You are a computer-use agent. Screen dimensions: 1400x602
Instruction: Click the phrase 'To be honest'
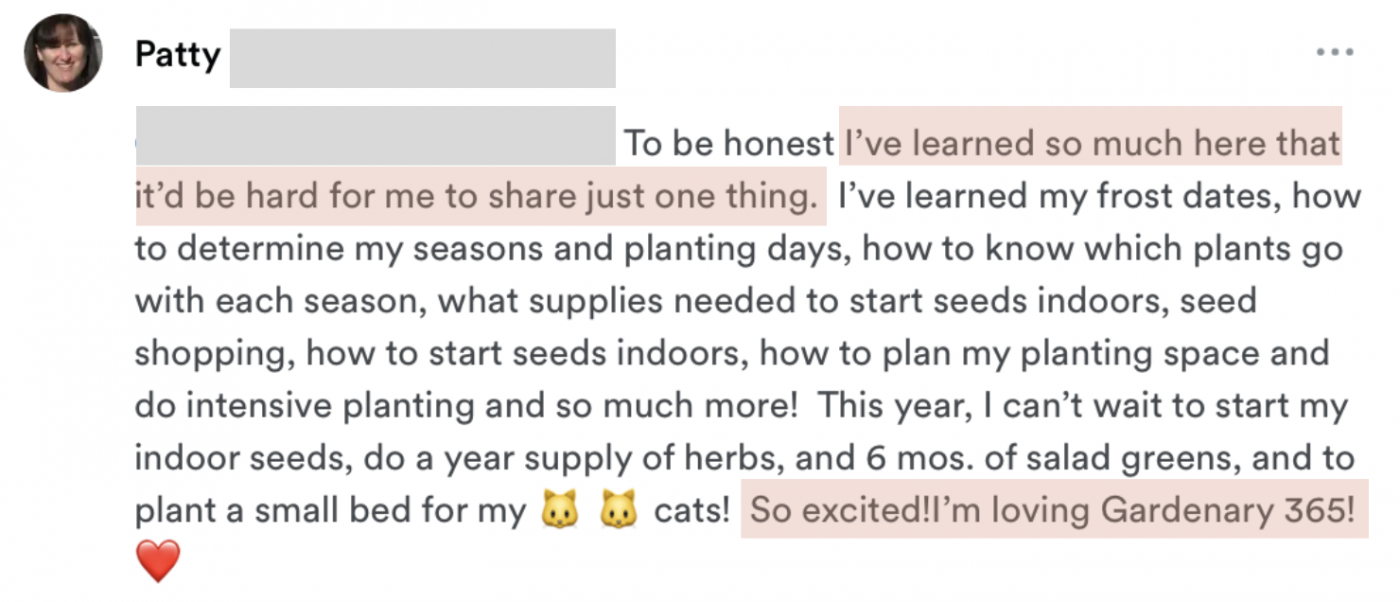coord(729,144)
